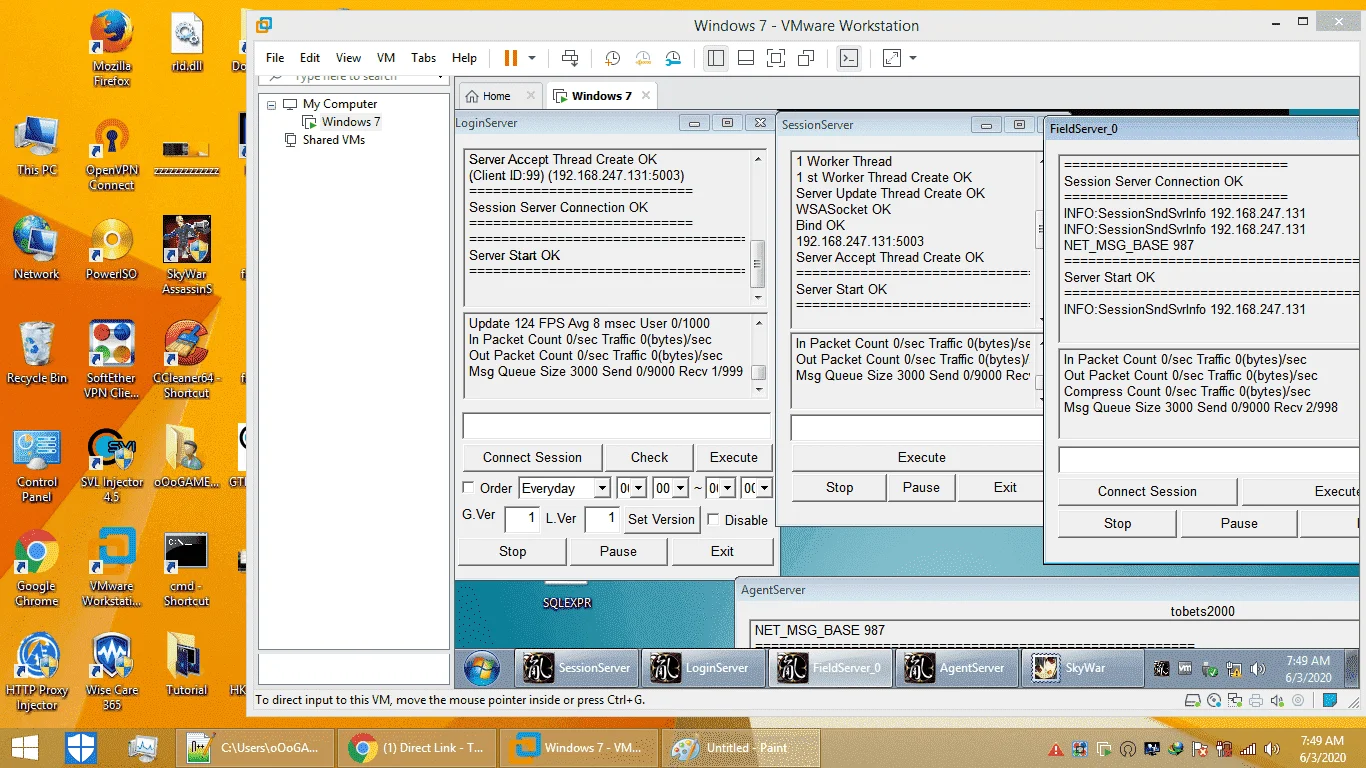Click the Send Ctrl+Alt+Del toolbar icon
Image resolution: width=1366 pixels, height=768 pixels.
click(x=570, y=58)
